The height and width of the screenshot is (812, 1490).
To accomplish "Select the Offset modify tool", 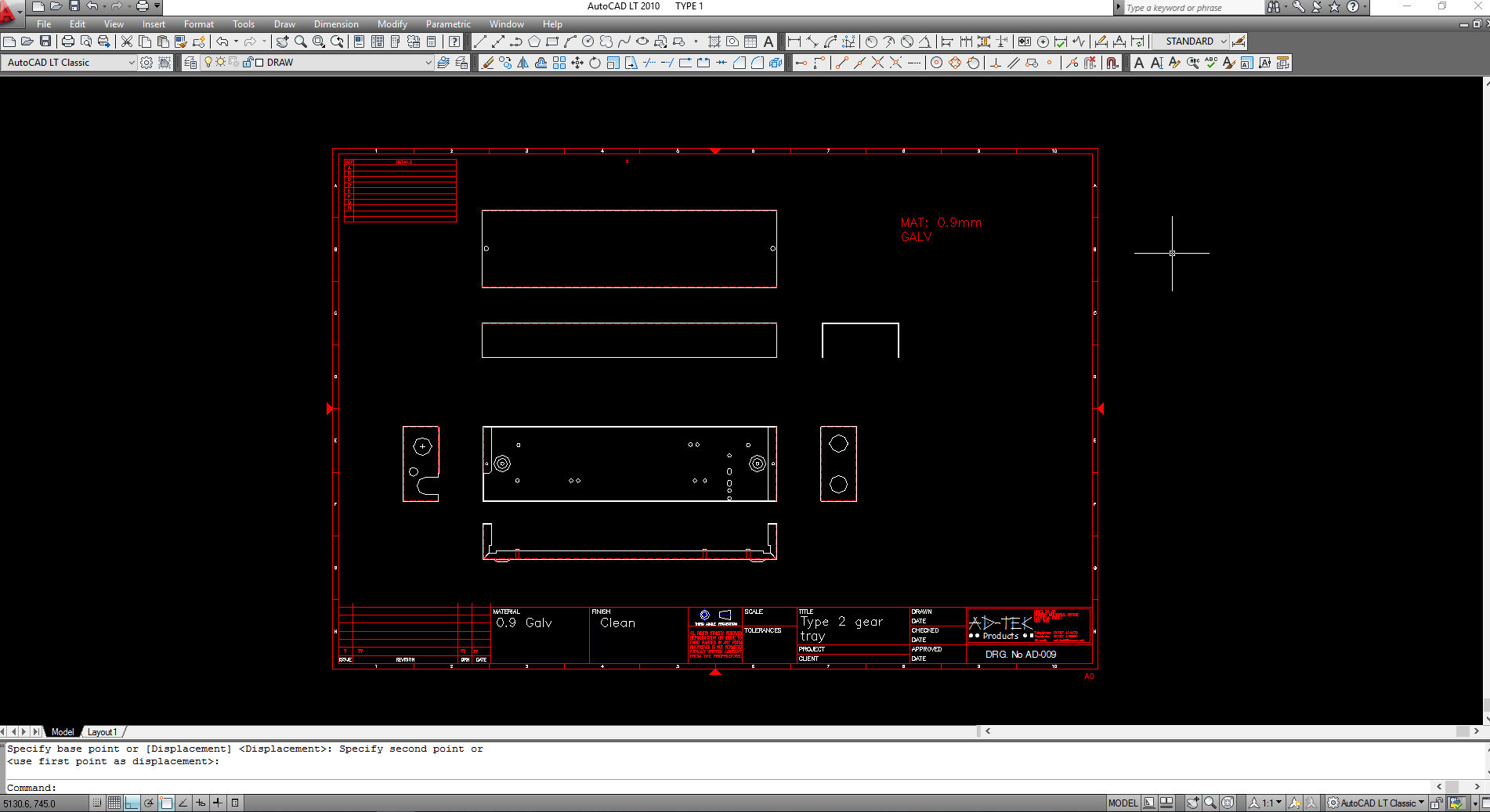I will [541, 63].
